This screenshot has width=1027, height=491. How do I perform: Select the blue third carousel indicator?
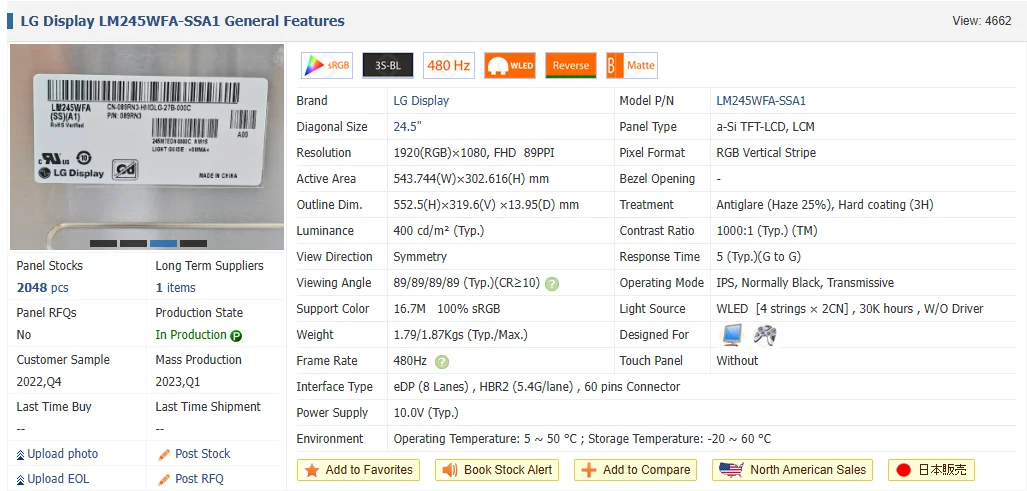pyautogui.click(x=164, y=244)
